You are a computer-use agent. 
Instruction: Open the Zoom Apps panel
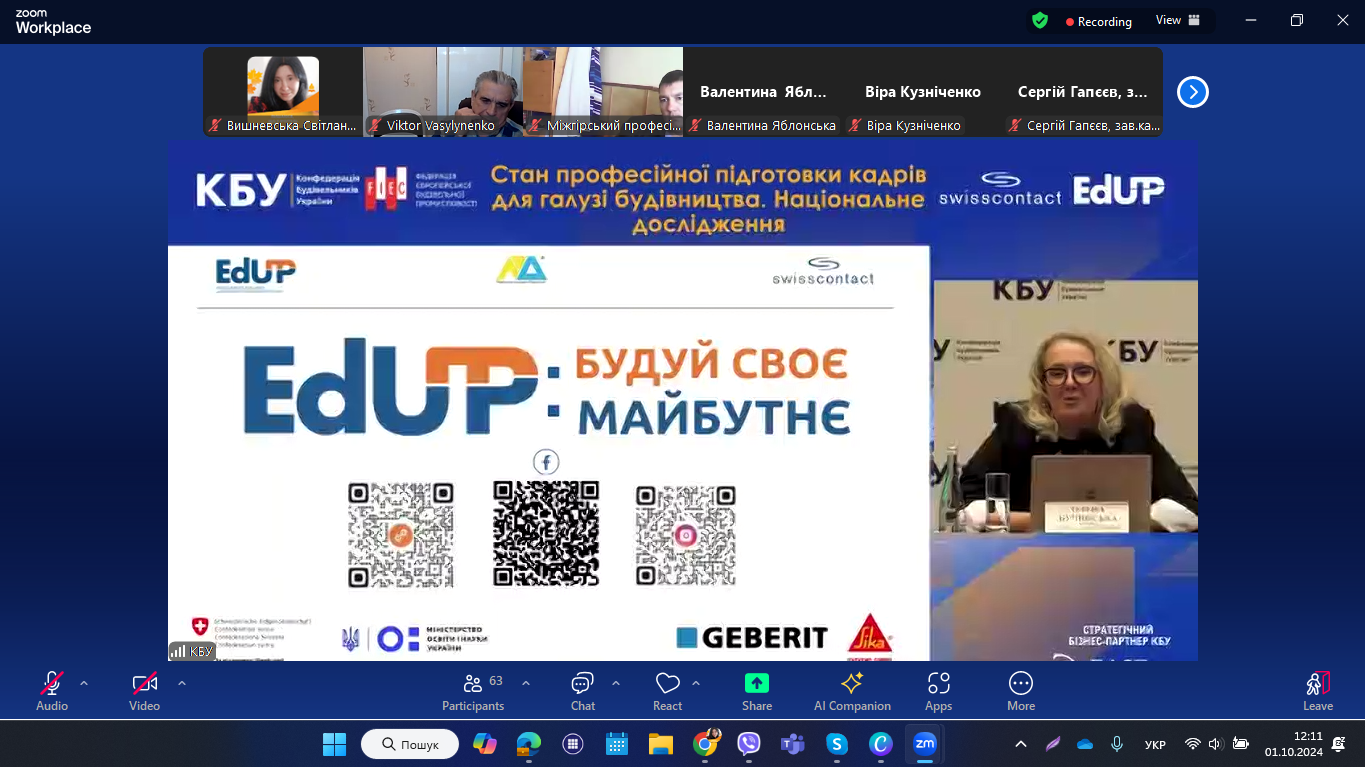point(938,690)
